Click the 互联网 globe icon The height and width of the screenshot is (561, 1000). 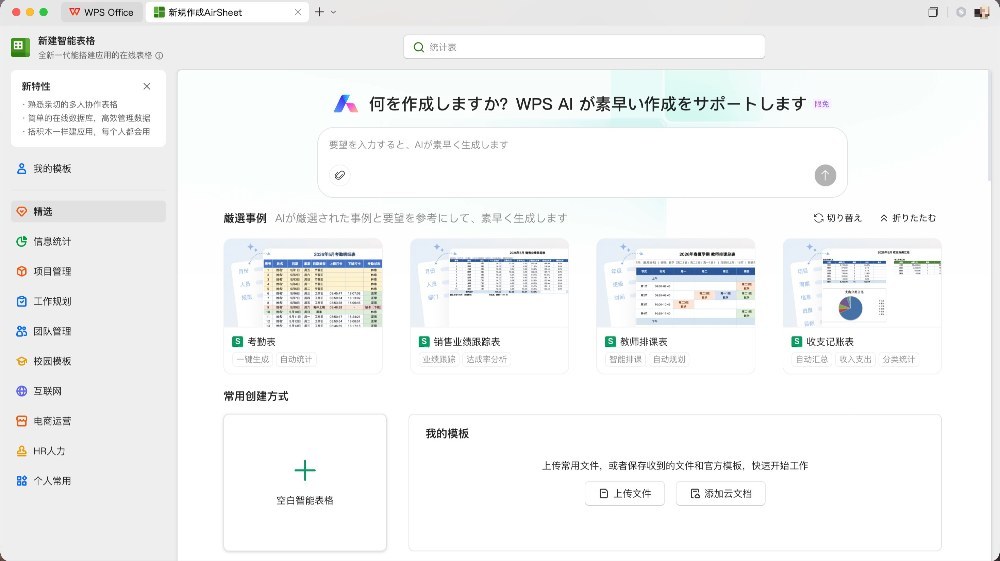[x=22, y=391]
